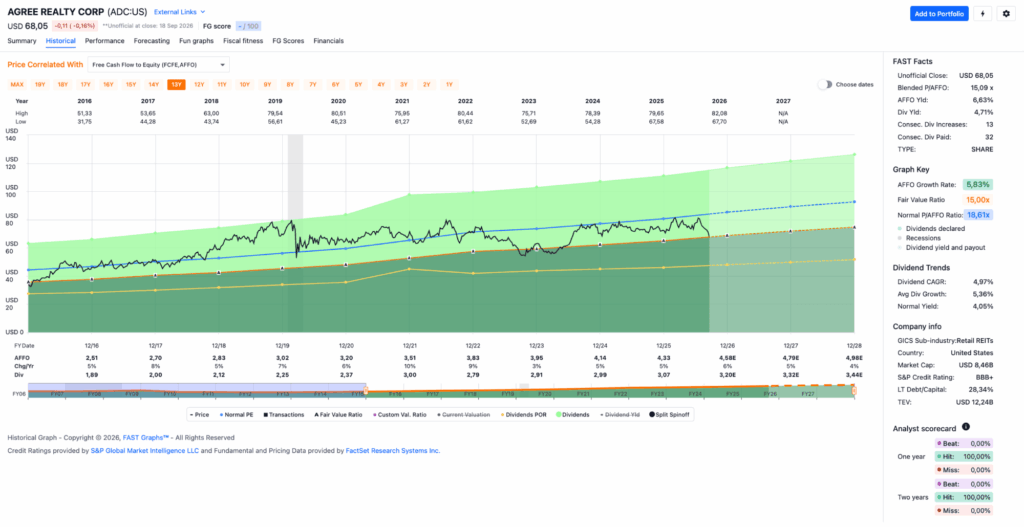
Task: Click the External Links chevron arrow
Action: pos(202,12)
